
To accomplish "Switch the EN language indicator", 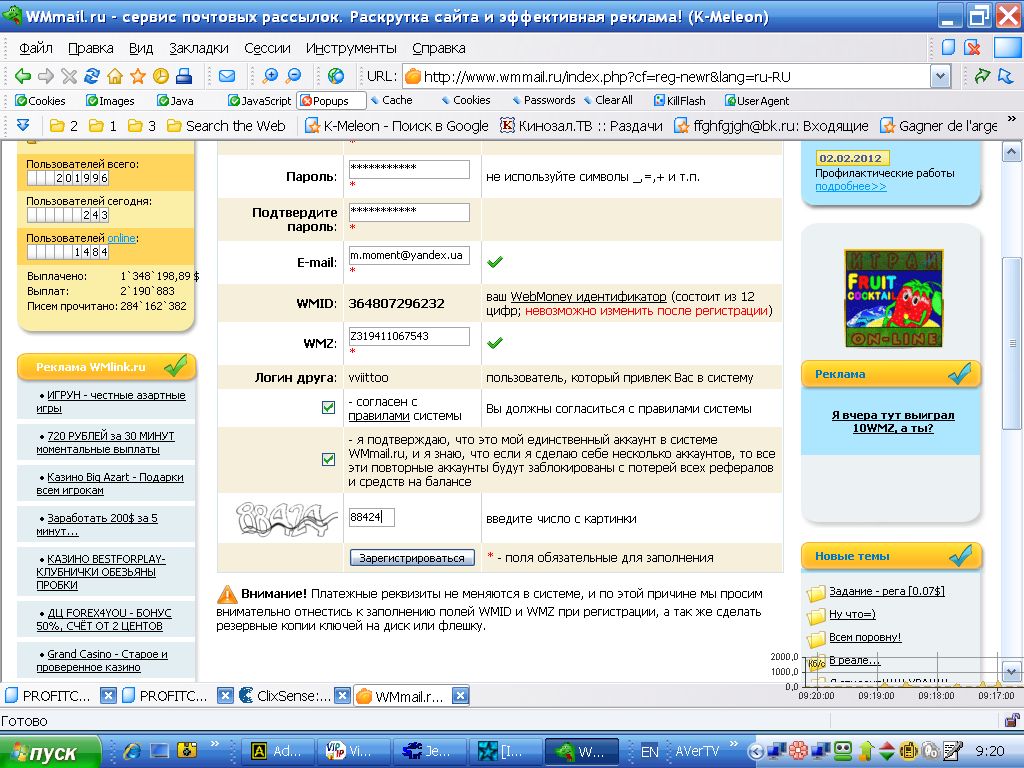I will tap(649, 752).
